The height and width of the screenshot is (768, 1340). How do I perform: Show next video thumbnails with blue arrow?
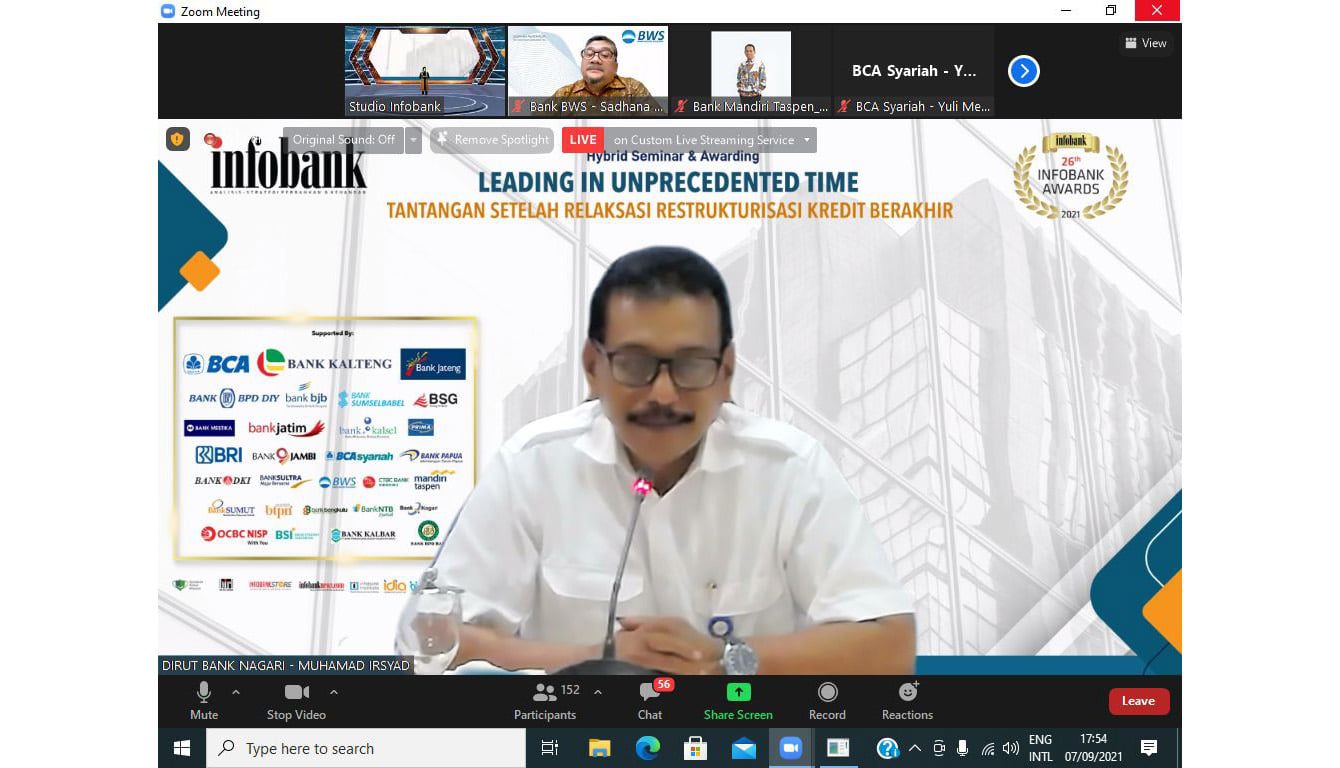[x=1024, y=71]
